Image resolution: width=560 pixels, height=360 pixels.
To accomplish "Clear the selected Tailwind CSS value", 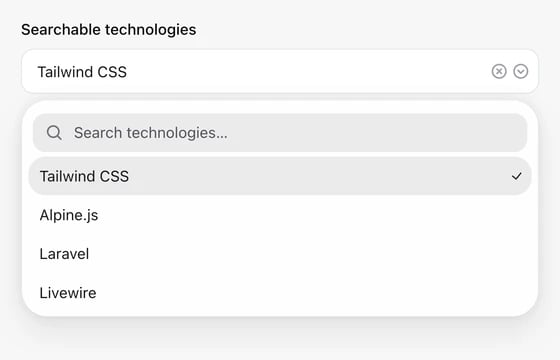I will point(499,71).
